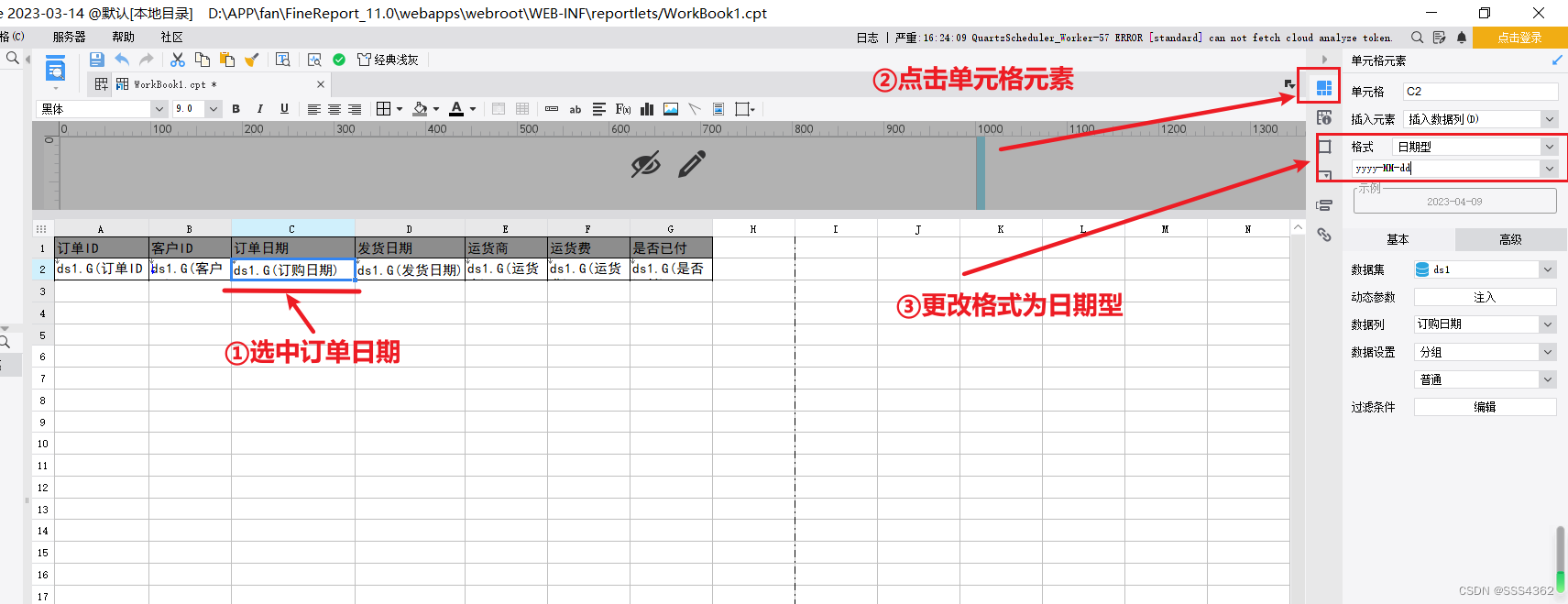Open the hyperlink panel with the chain icon
The height and width of the screenshot is (604, 1568).
(x=1324, y=235)
